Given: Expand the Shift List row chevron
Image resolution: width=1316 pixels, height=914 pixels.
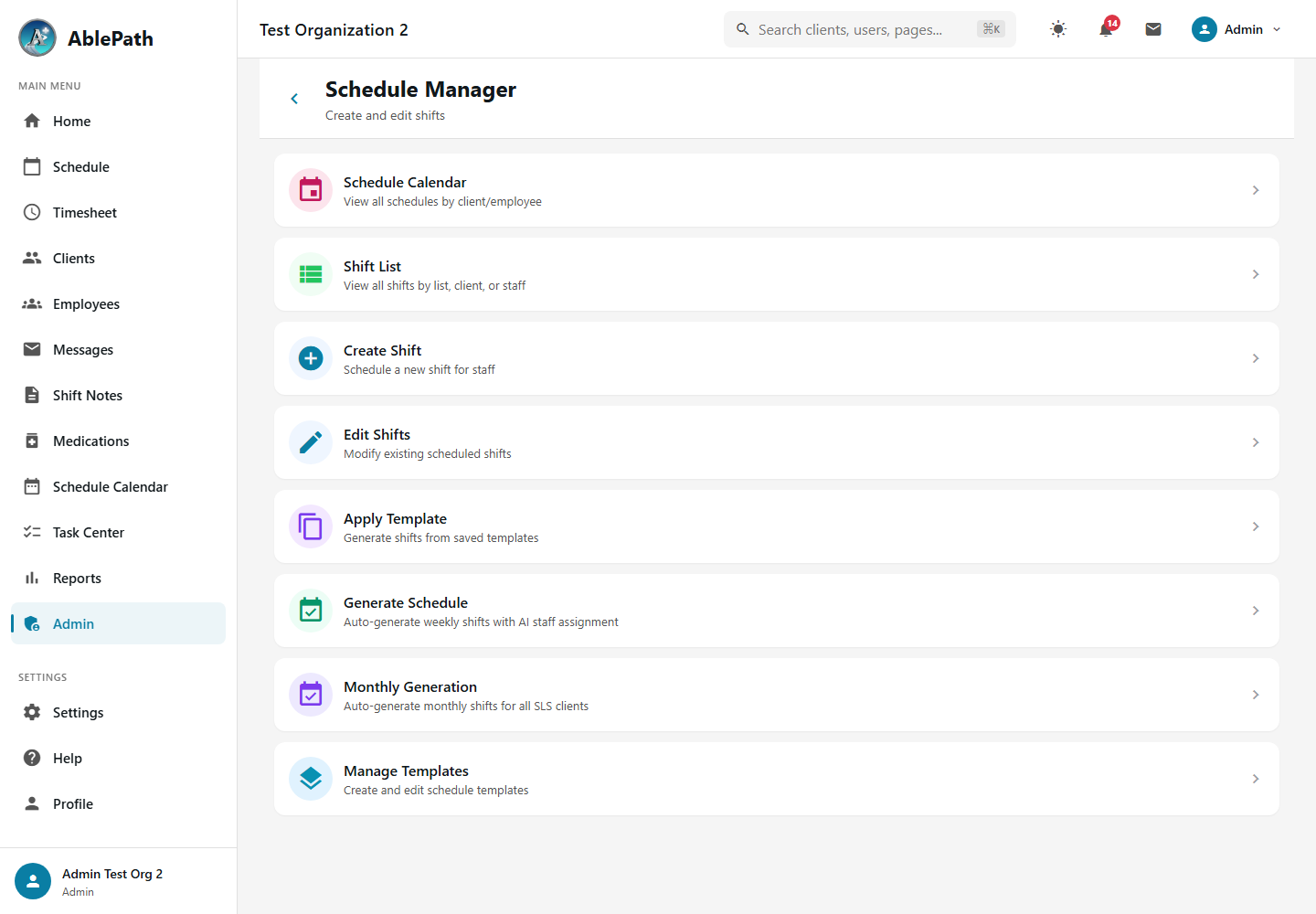Looking at the screenshot, I should 1256,274.
